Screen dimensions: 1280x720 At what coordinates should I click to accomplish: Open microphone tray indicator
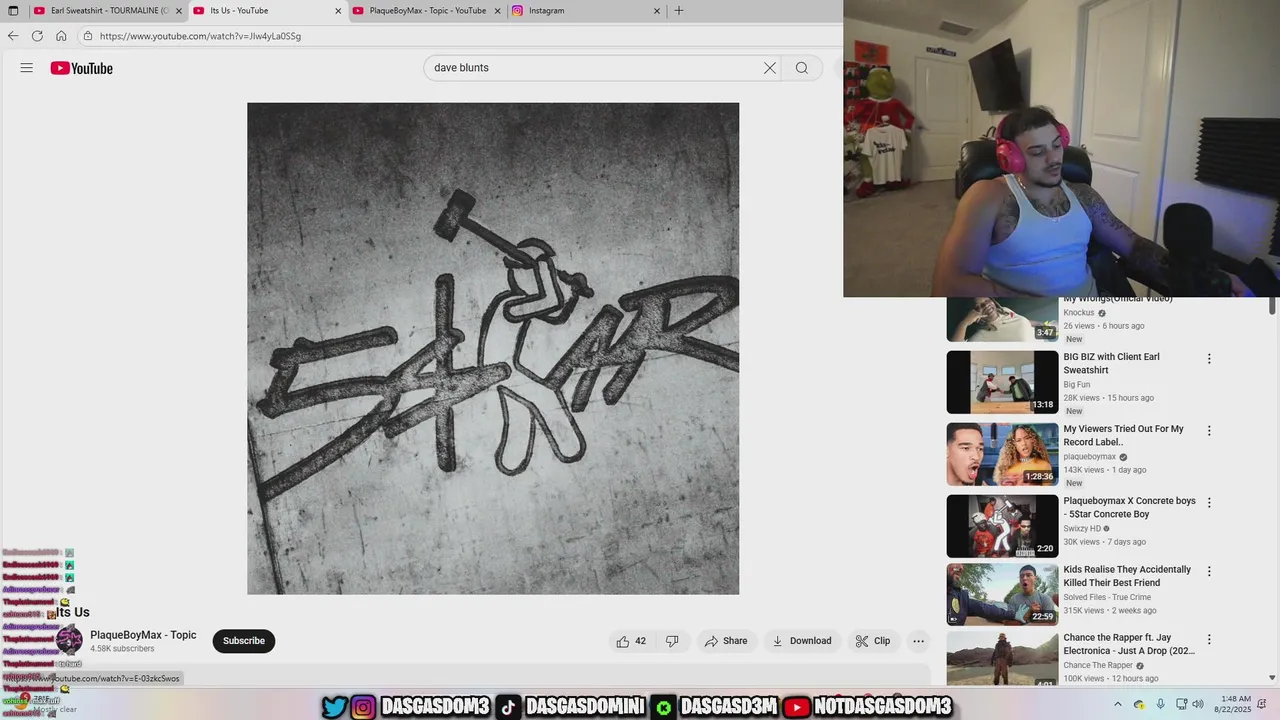1160,705
